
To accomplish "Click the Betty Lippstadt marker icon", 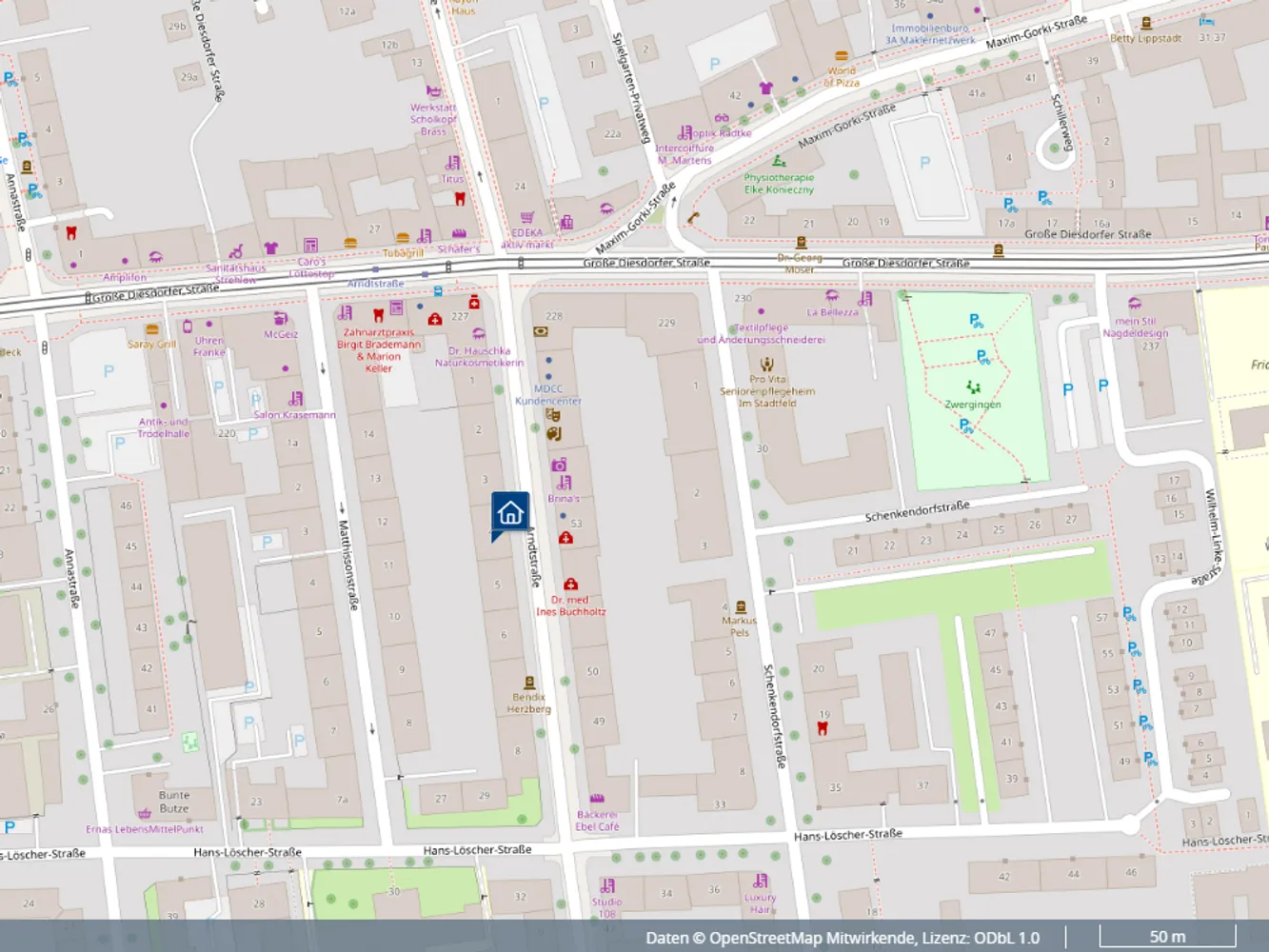I will [x=1146, y=23].
